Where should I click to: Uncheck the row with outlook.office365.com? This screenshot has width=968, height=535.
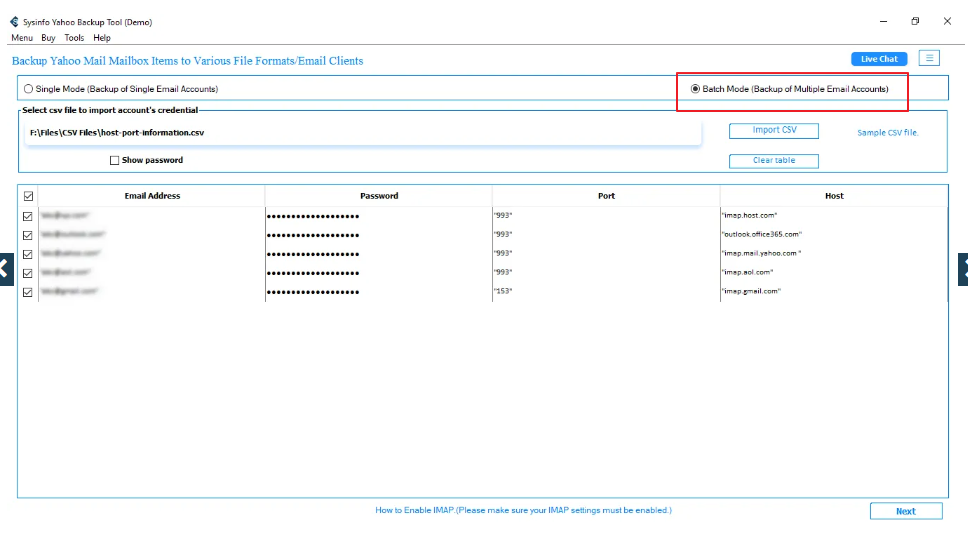click(28, 236)
